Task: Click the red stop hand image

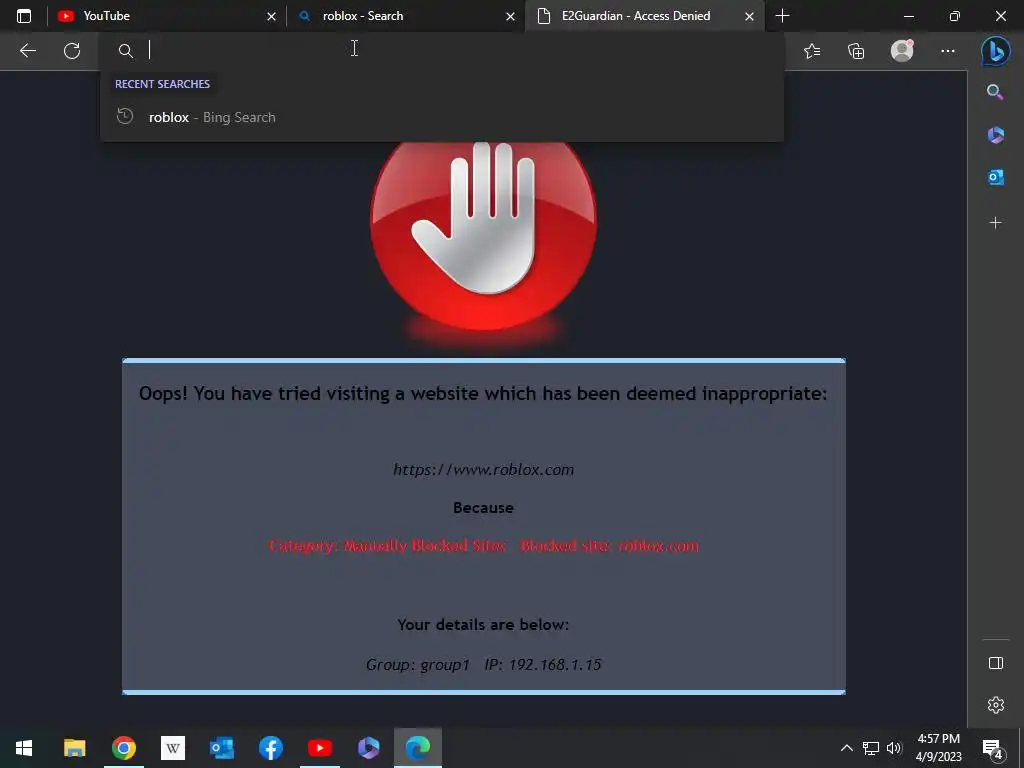Action: (483, 236)
